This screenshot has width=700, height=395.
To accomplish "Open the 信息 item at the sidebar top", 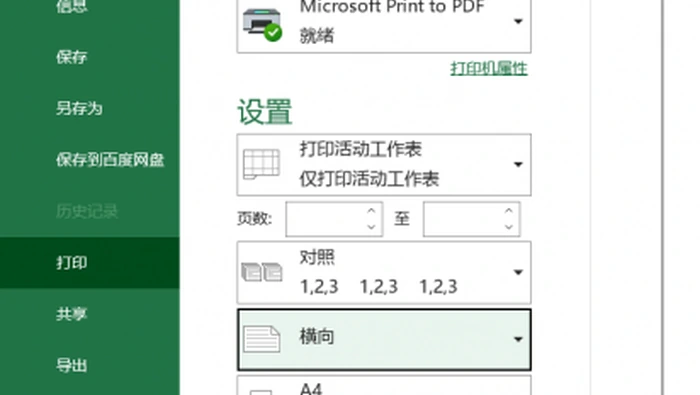I will 71,6.
